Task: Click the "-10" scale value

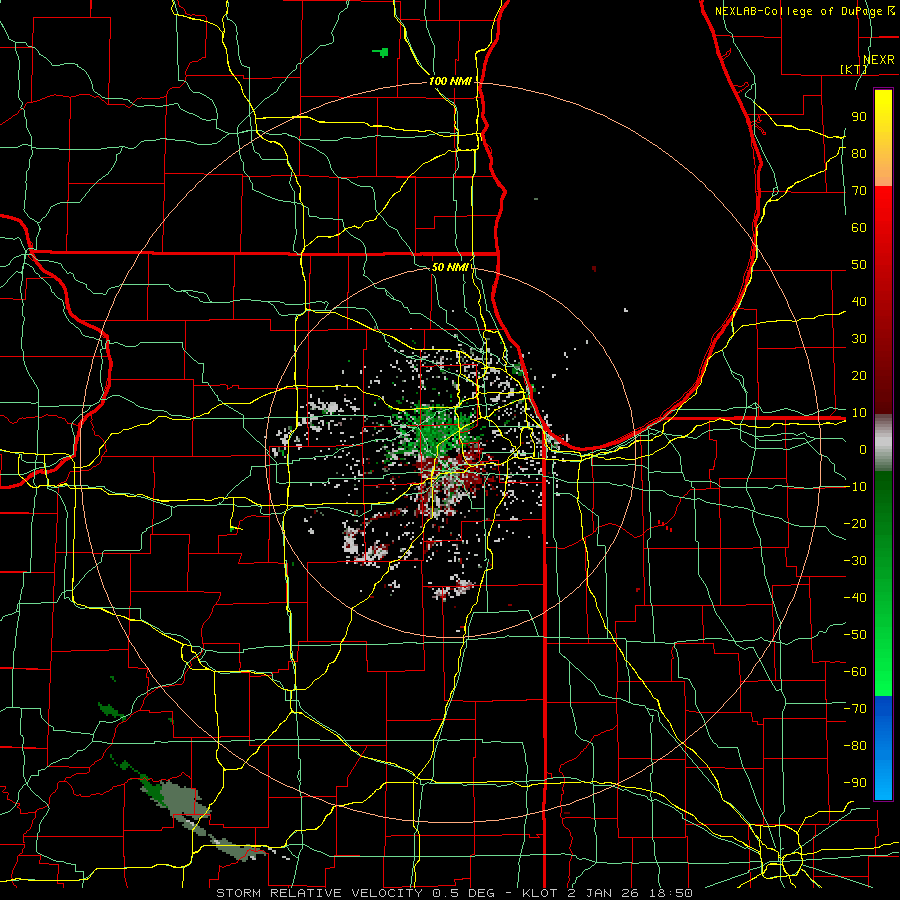Action: pos(855,487)
